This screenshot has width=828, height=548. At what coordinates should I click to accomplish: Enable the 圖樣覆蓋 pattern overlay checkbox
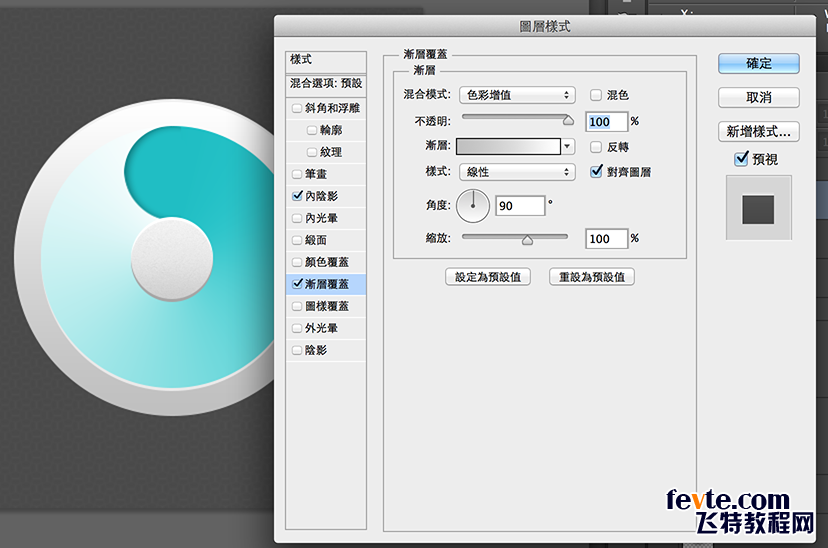297,306
